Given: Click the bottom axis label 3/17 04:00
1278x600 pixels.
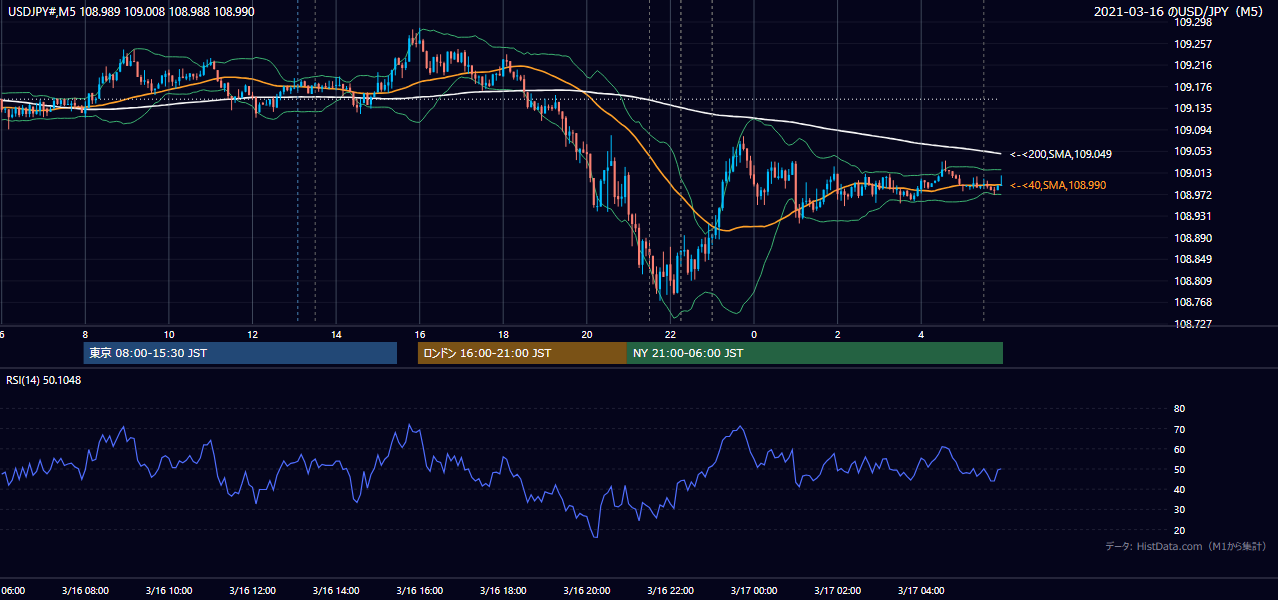Looking at the screenshot, I should coord(921,591).
